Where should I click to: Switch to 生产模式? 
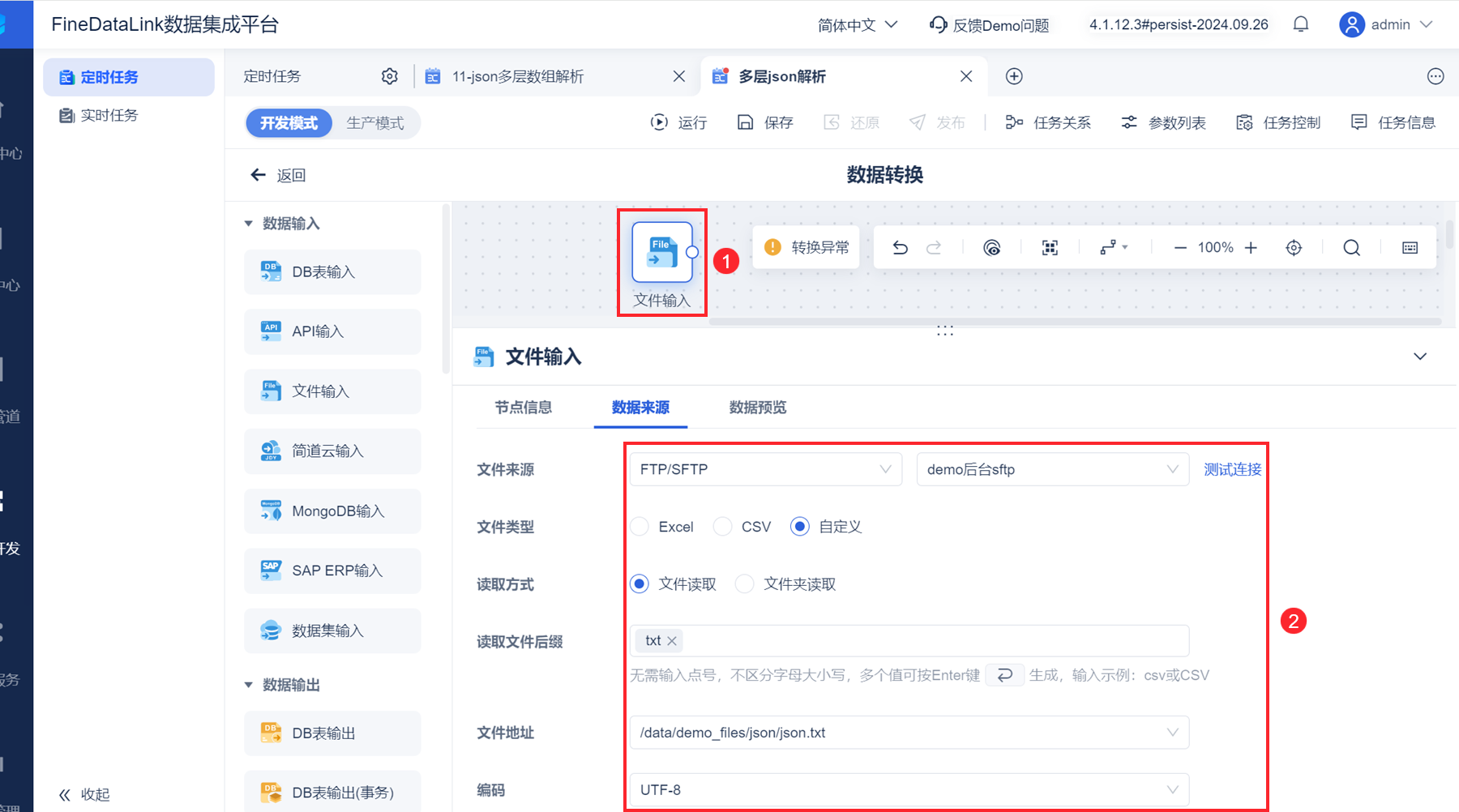(375, 123)
